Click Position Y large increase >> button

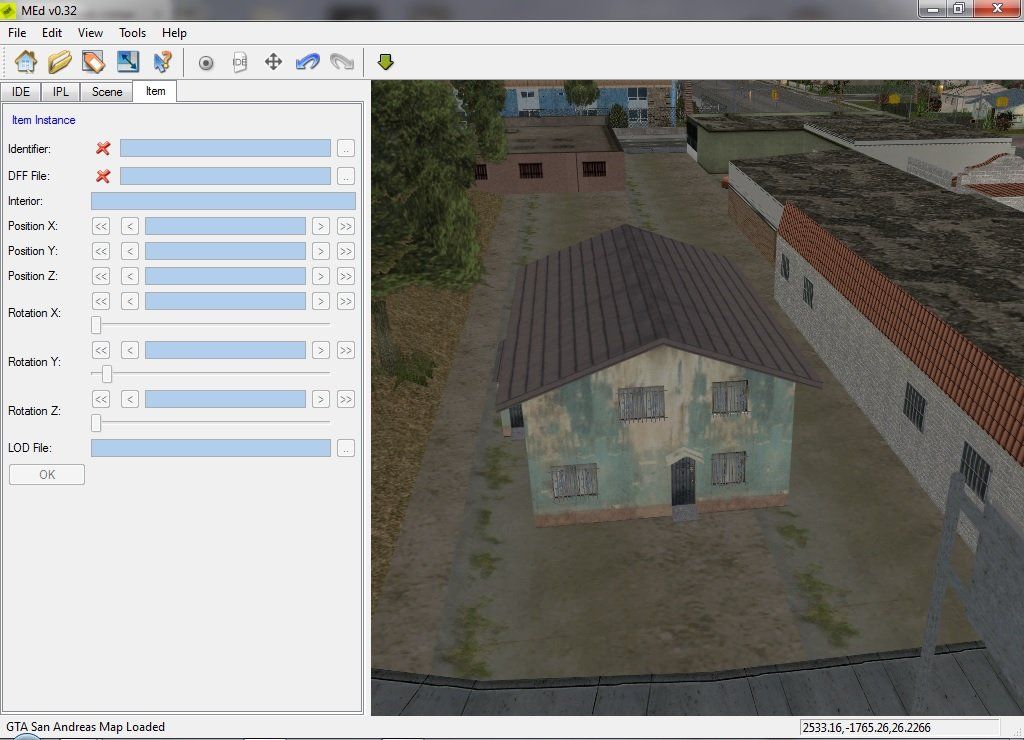[x=345, y=251]
